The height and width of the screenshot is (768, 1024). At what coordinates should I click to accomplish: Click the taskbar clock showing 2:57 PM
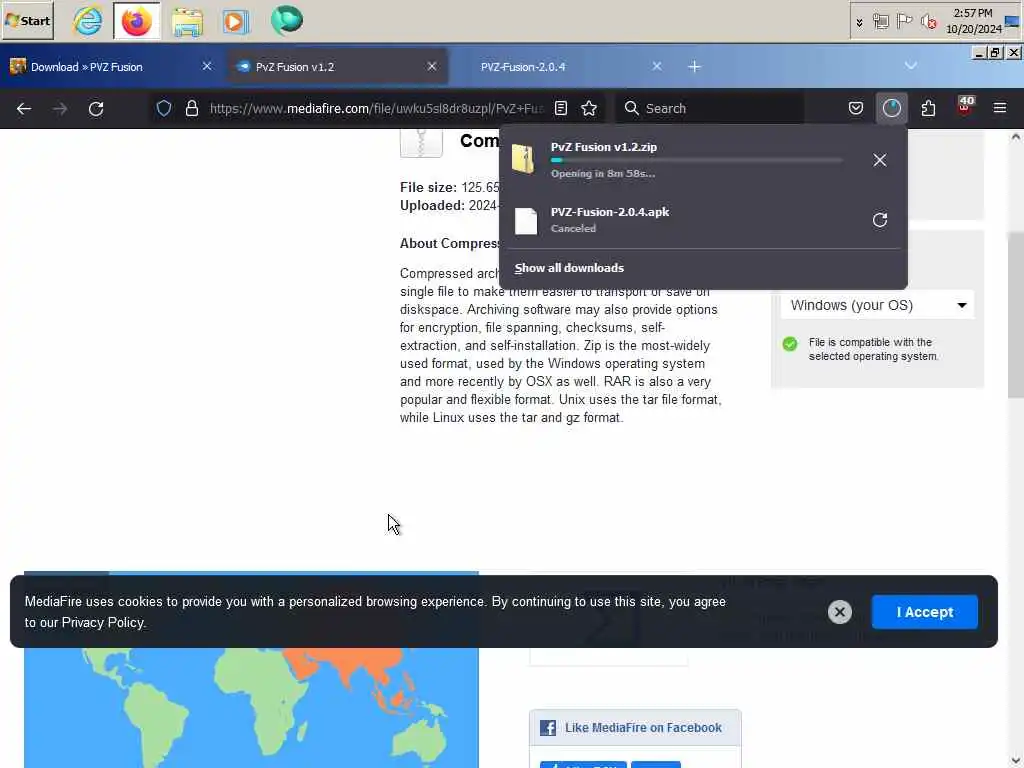[x=973, y=21]
